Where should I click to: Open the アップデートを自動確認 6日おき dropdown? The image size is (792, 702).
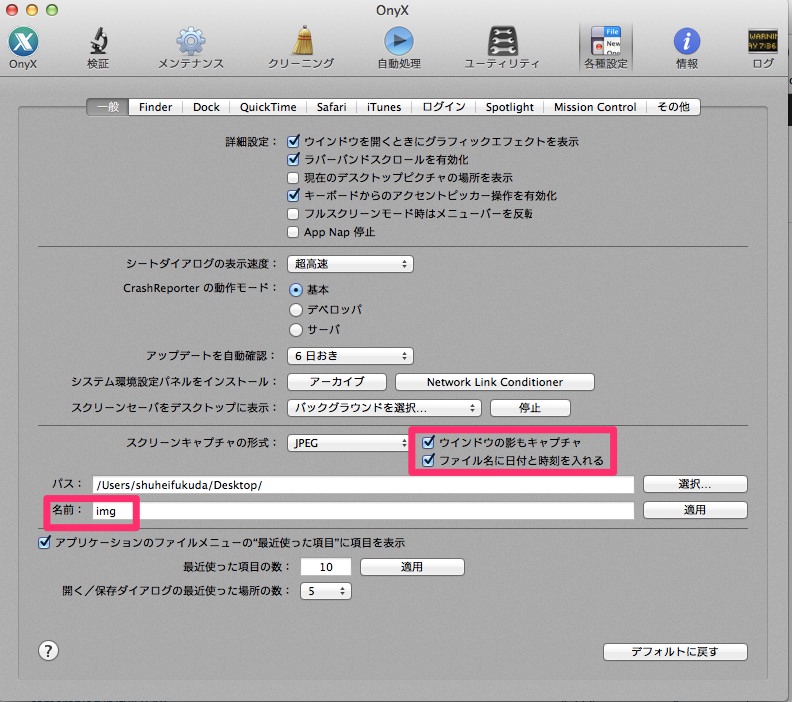pos(350,356)
